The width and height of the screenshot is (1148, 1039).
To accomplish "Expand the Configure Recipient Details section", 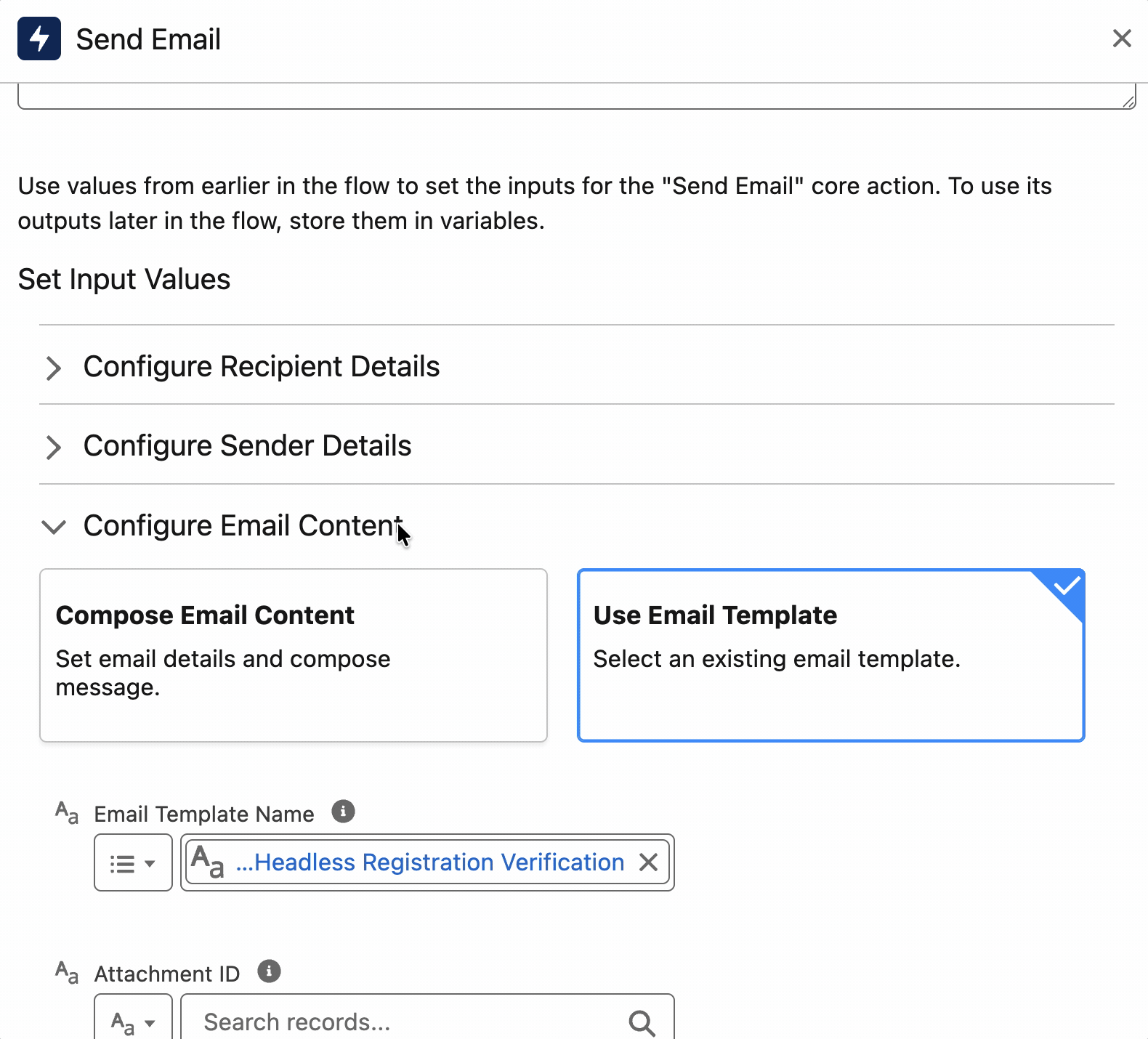I will point(54,368).
